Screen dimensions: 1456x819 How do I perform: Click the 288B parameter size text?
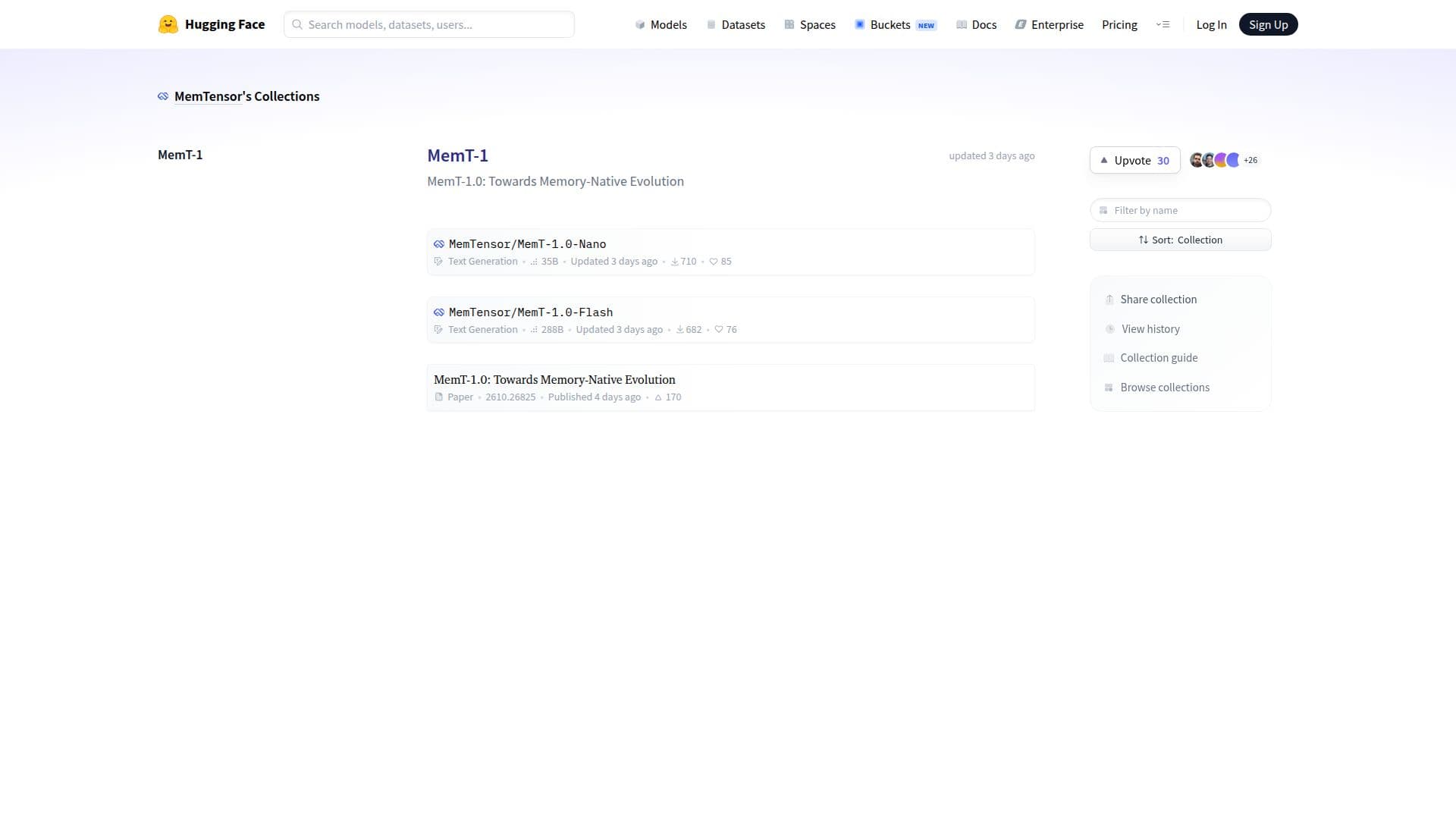coord(552,330)
